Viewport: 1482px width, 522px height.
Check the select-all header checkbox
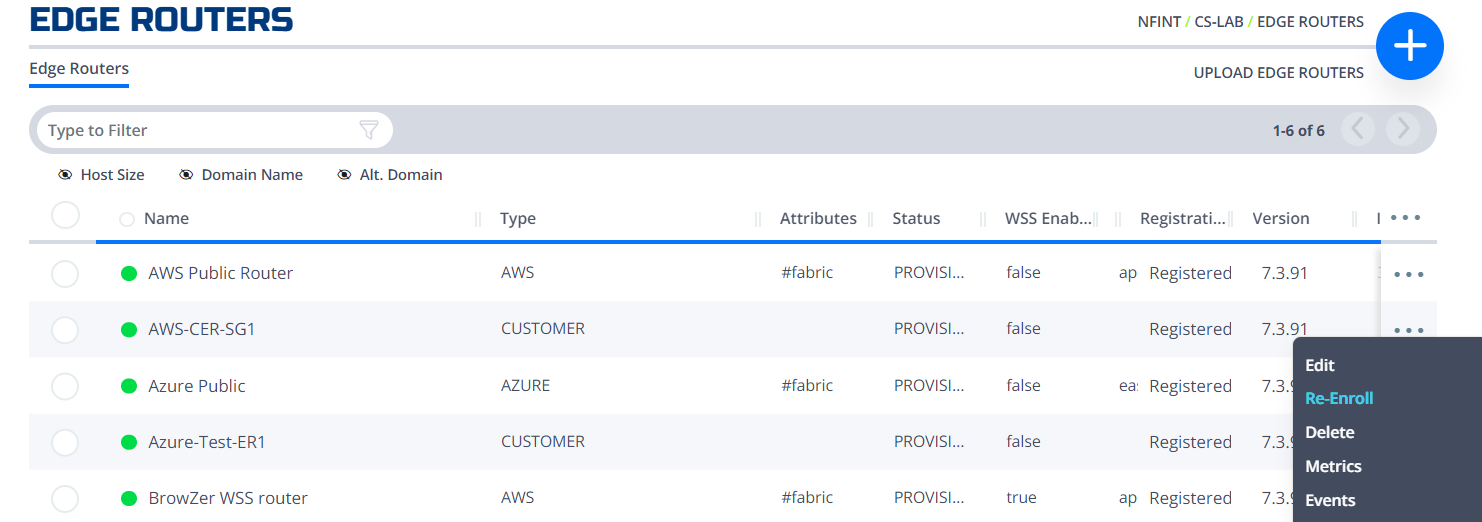(65, 215)
